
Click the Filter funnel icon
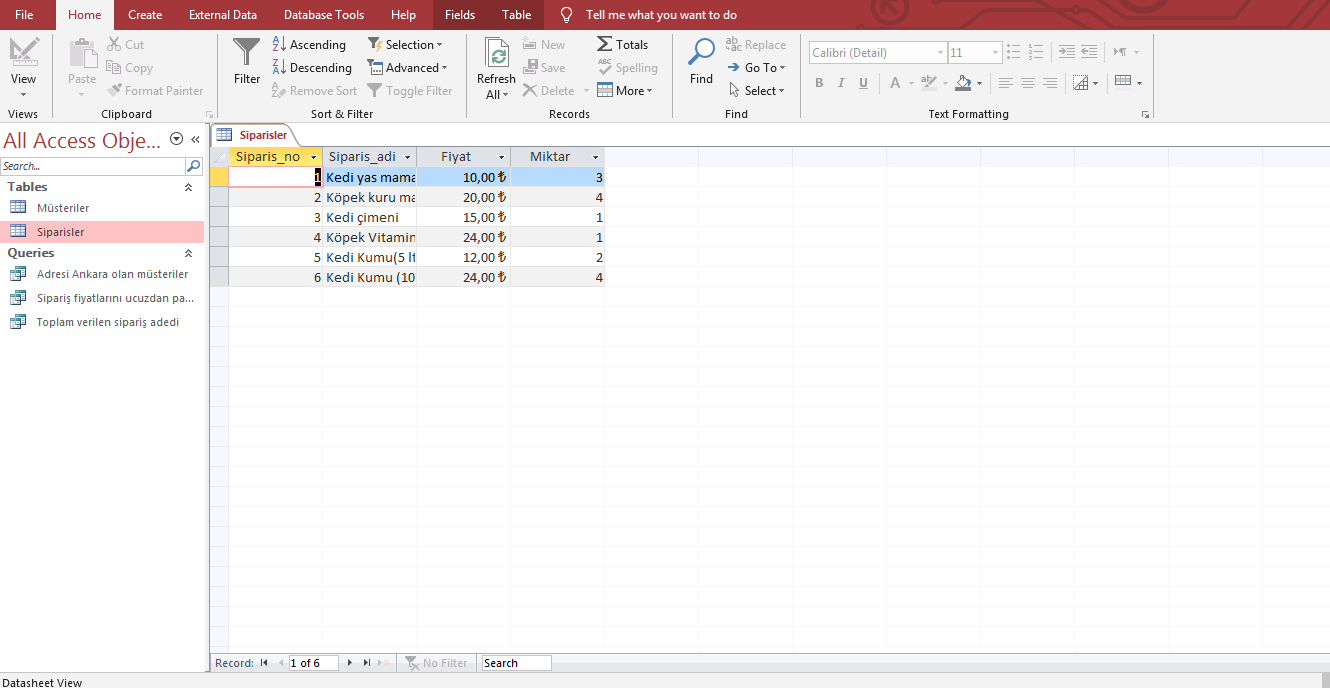pos(246,52)
